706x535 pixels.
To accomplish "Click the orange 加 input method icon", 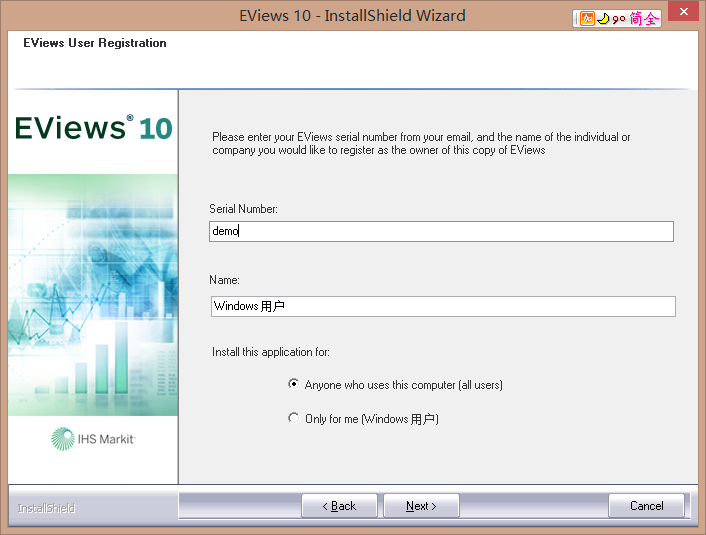I will [587, 18].
